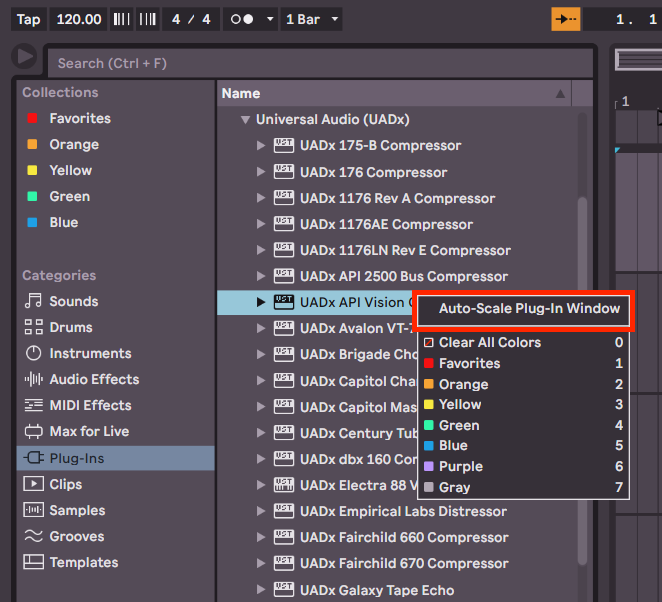Viewport: 662px width, 602px height.
Task: Click the Name column sort arrow
Action: point(560,94)
